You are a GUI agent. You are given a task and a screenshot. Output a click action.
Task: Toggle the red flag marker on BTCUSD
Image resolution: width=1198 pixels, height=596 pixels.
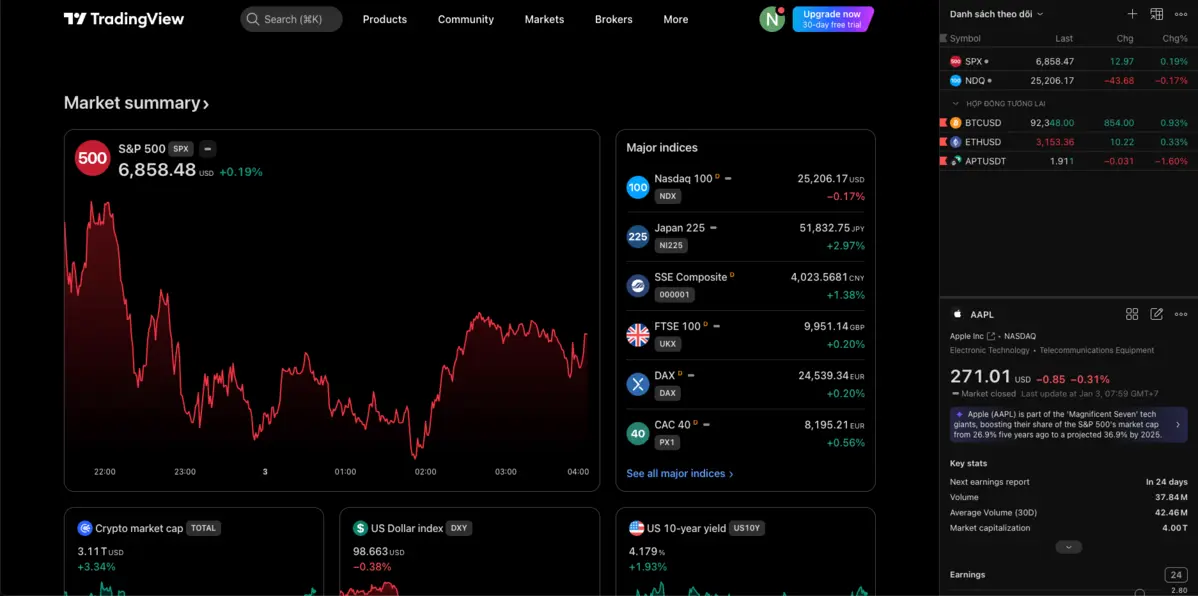pyautogui.click(x=942, y=122)
